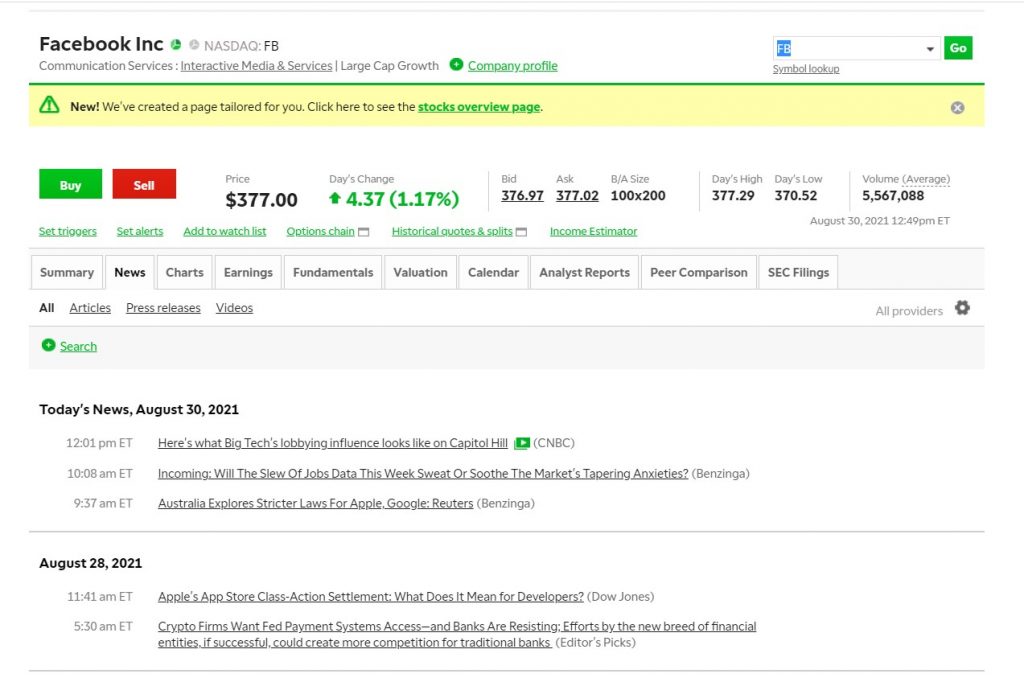Open Historical quotes & splits link
1024x678 pixels.
click(x=452, y=231)
